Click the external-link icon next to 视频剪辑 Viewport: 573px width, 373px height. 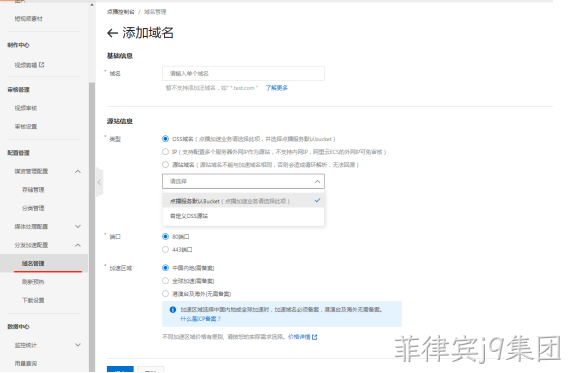(42, 65)
